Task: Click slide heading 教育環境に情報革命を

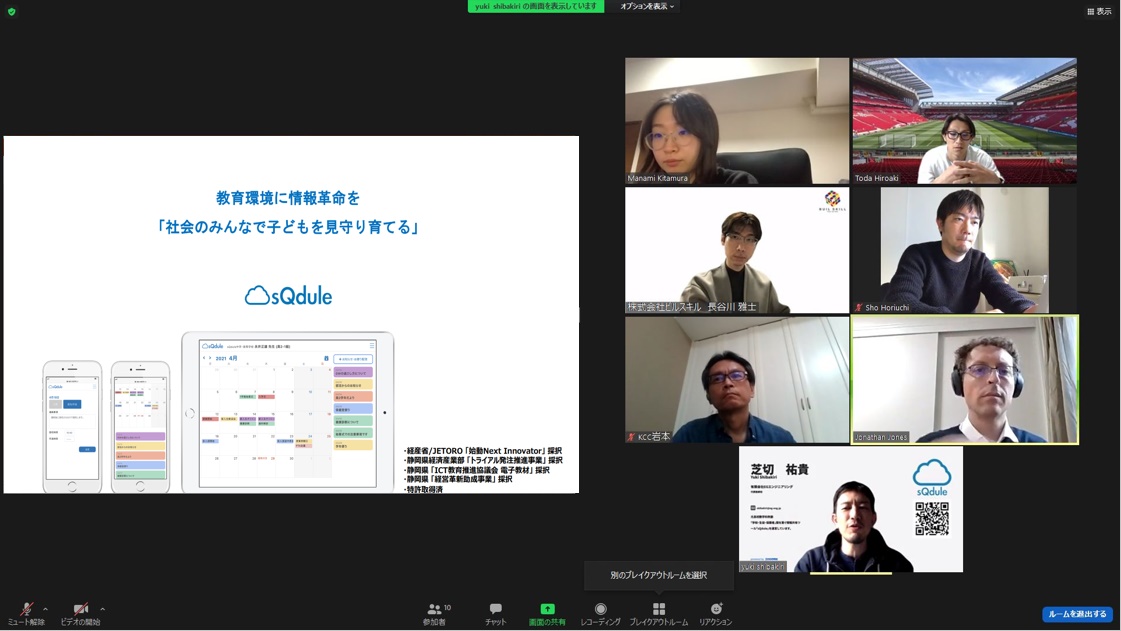Action: [288, 197]
